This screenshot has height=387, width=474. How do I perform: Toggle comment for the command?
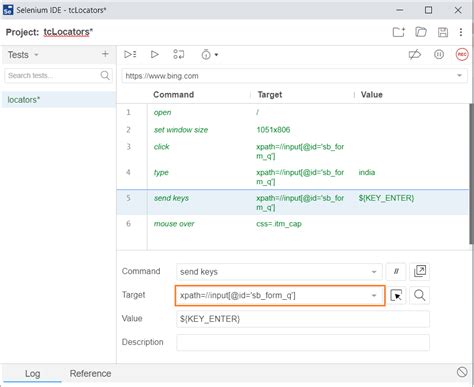(396, 271)
